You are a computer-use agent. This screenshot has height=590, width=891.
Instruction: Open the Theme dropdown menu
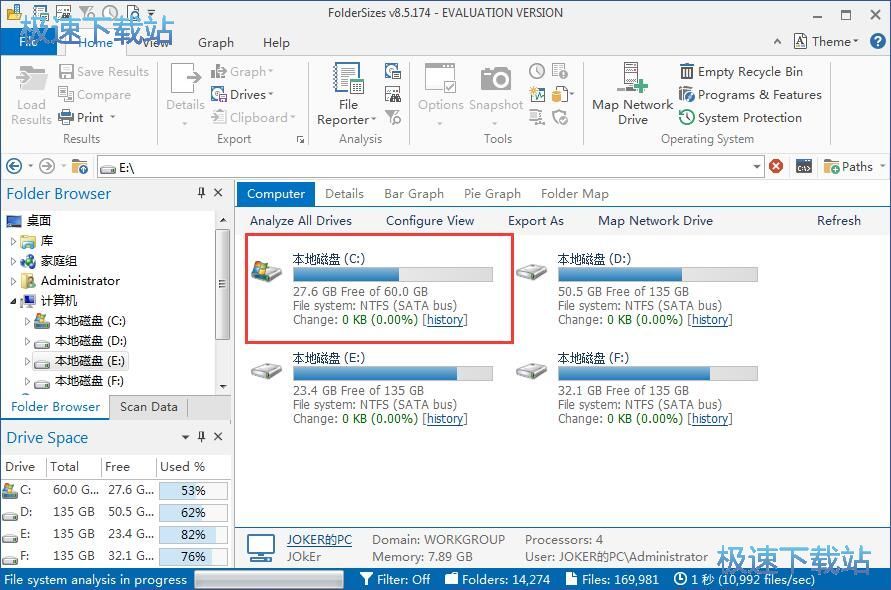coord(828,42)
